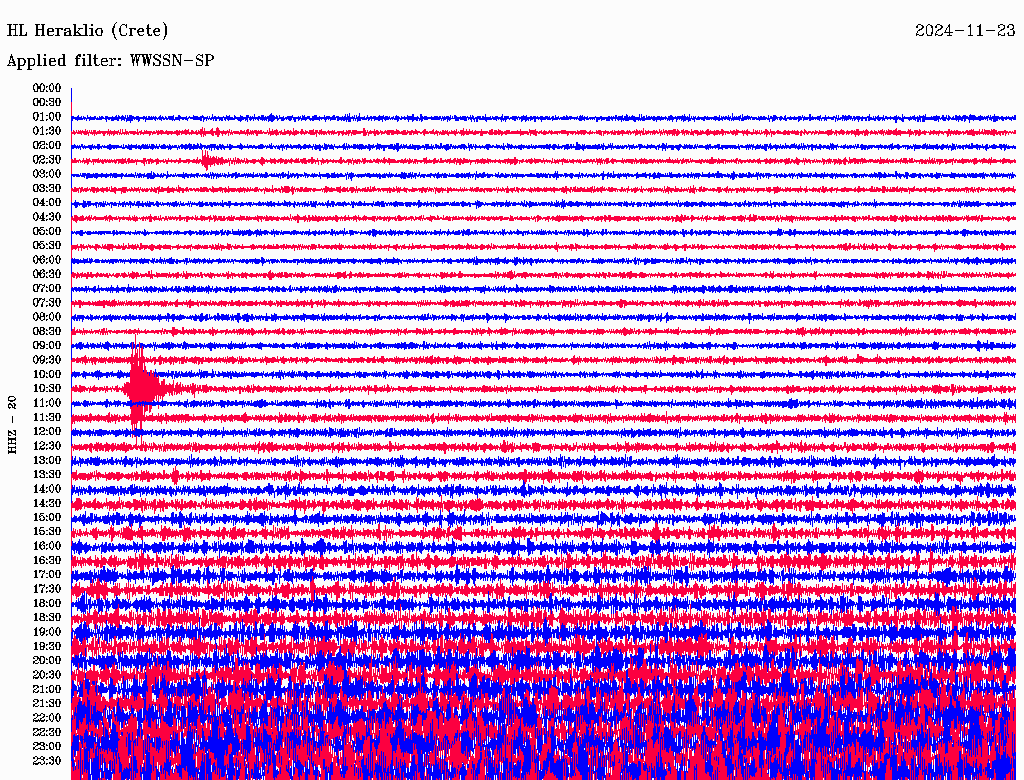1024x780 pixels.
Task: Click the 'Applied filter: WWSSN-SP' label
Action: (110, 61)
